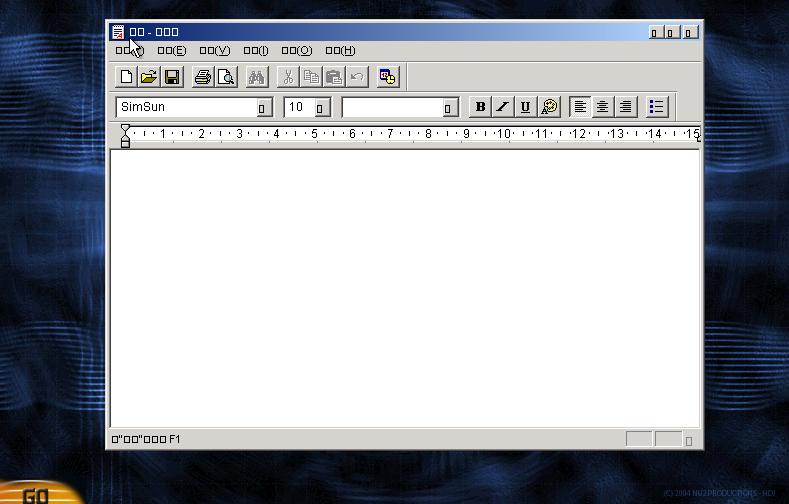This screenshot has width=789, height=504.
Task: Align text to the right
Action: click(625, 107)
